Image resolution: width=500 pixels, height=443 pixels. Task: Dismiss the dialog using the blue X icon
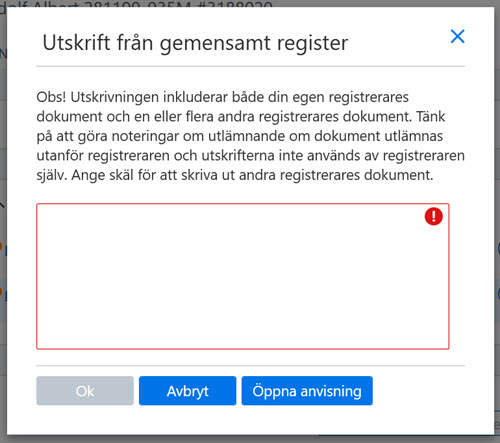click(x=457, y=36)
